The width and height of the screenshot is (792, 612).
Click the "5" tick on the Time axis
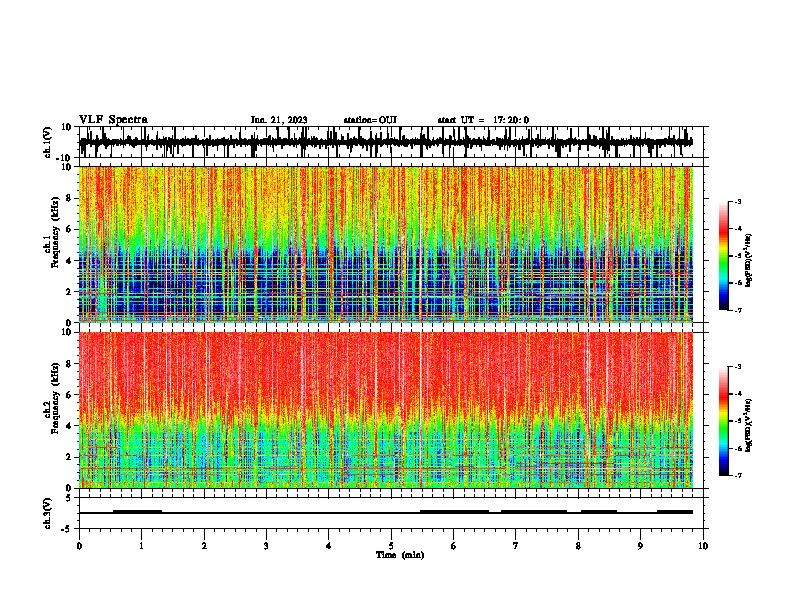point(391,546)
